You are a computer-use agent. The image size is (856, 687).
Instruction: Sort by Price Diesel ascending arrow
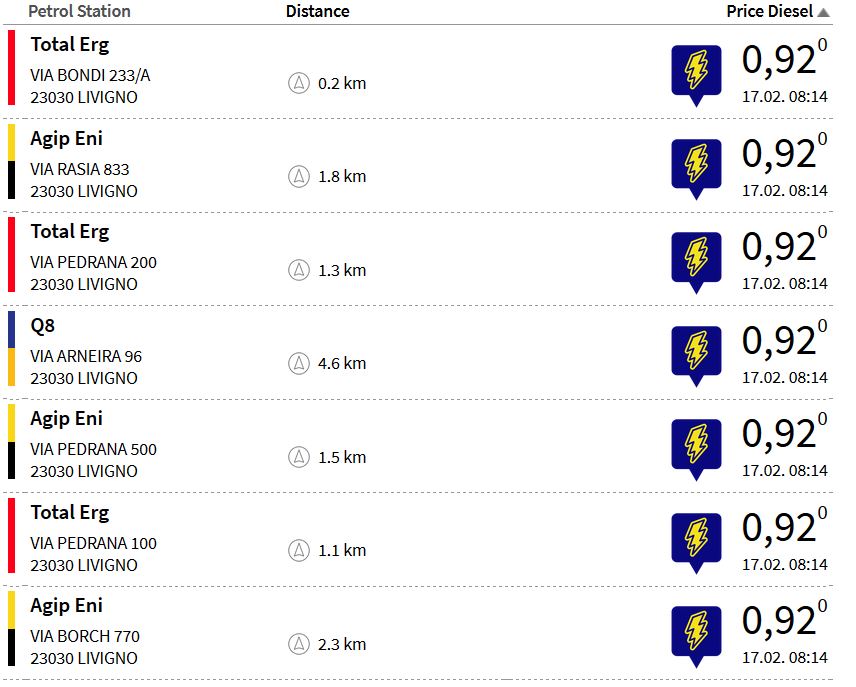[x=823, y=12]
